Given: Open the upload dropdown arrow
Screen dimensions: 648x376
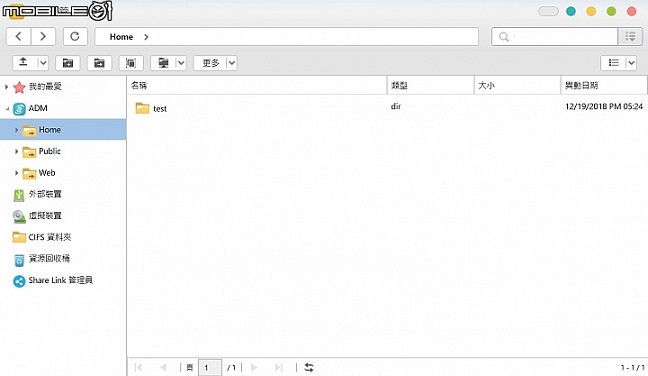Looking at the screenshot, I should (x=43, y=63).
